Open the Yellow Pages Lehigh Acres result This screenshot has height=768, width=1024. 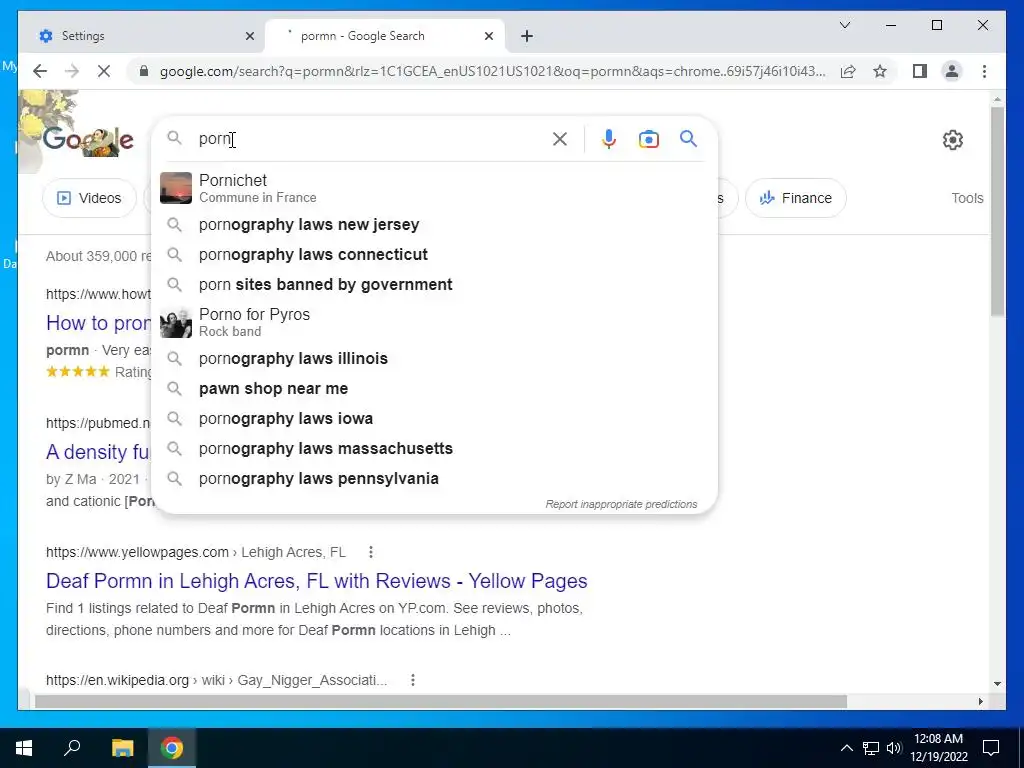click(317, 581)
